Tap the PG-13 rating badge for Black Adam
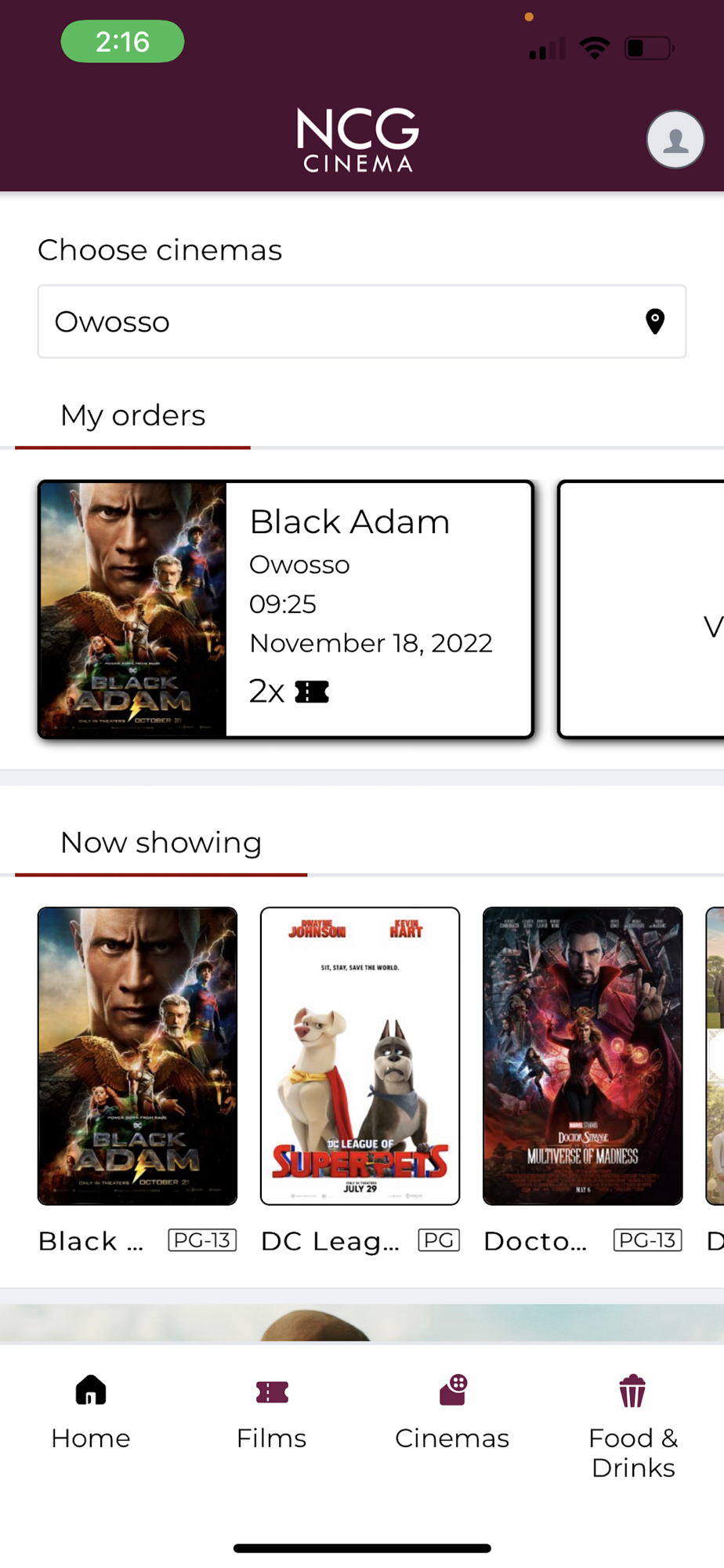 click(x=202, y=1240)
